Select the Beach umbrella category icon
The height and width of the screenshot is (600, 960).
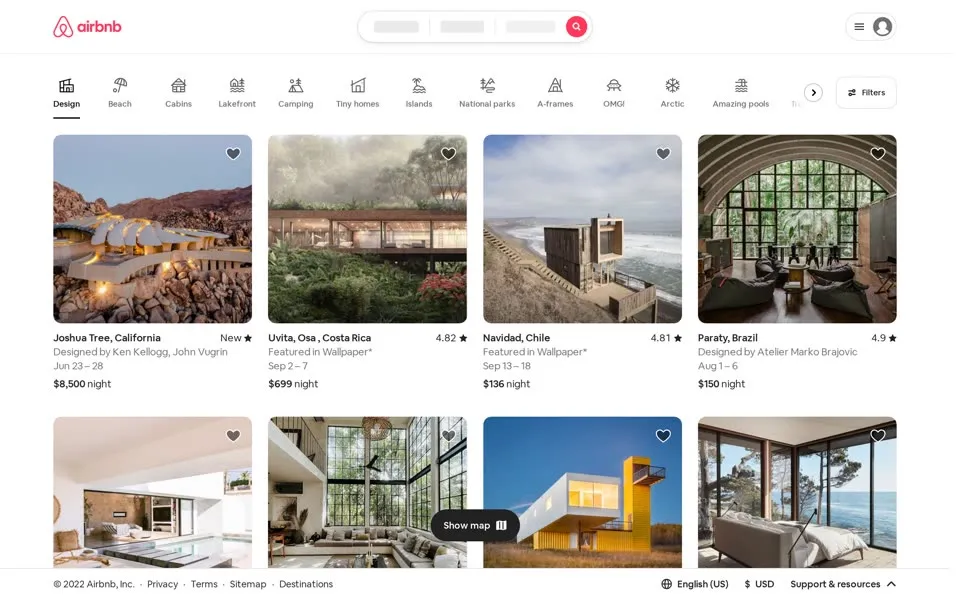[120, 85]
